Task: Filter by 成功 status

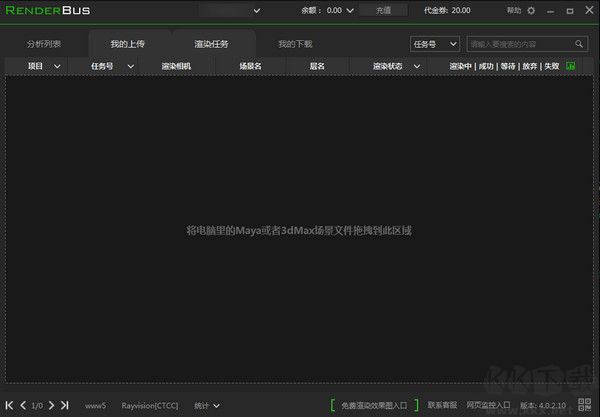Action: pyautogui.click(x=486, y=66)
